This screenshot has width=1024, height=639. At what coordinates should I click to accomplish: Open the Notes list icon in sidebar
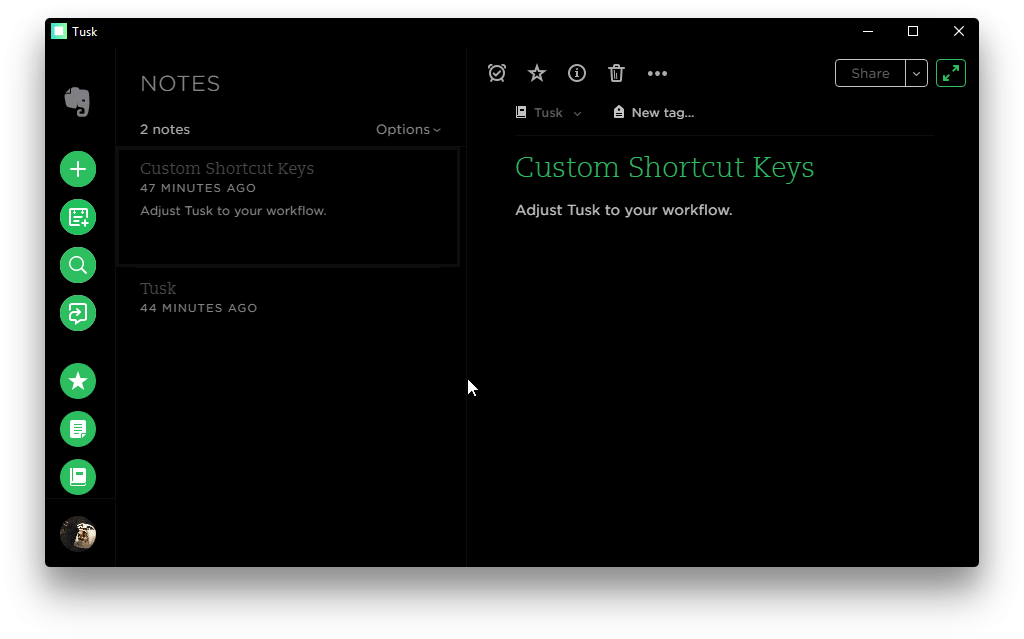pos(78,429)
